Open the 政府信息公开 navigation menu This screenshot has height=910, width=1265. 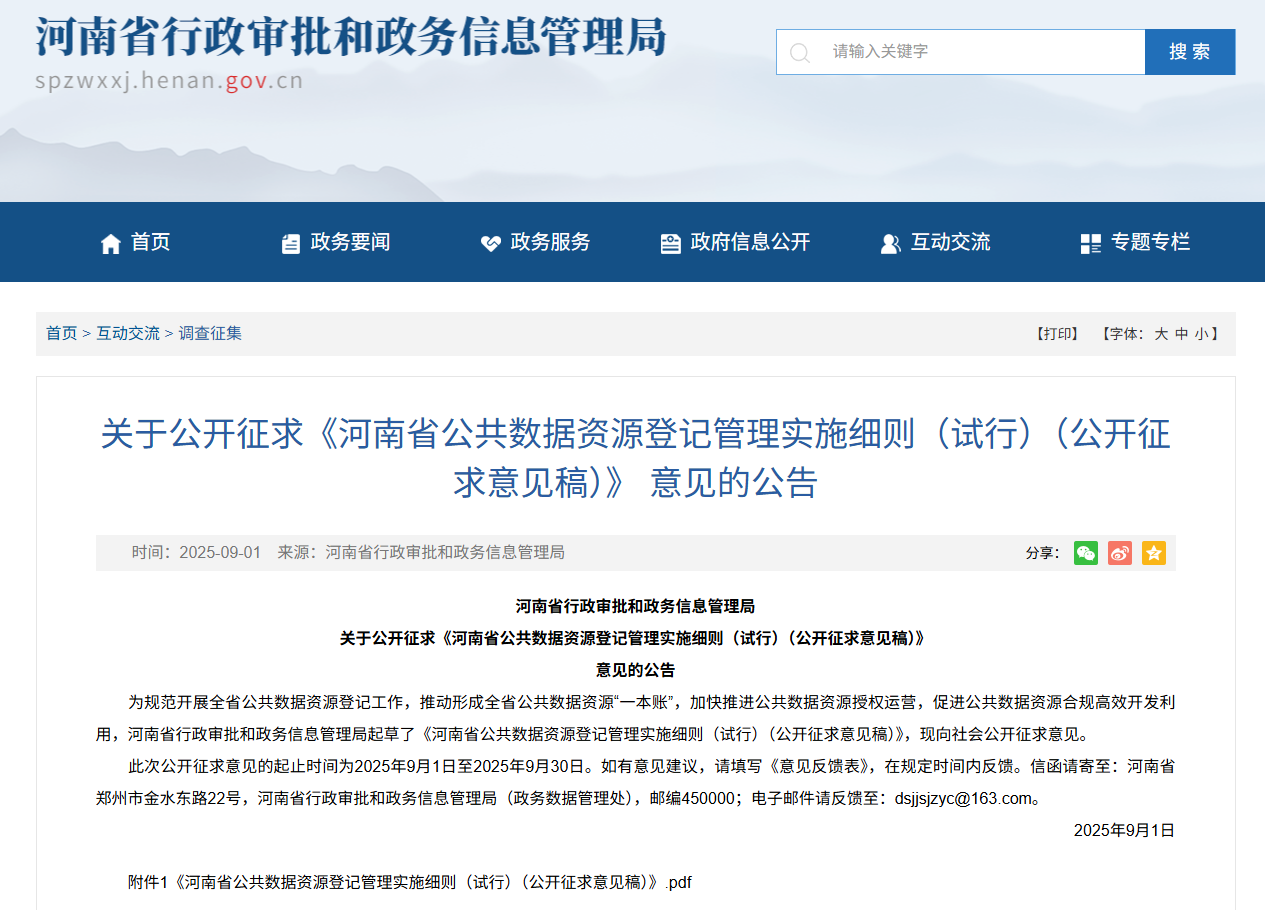coord(750,242)
